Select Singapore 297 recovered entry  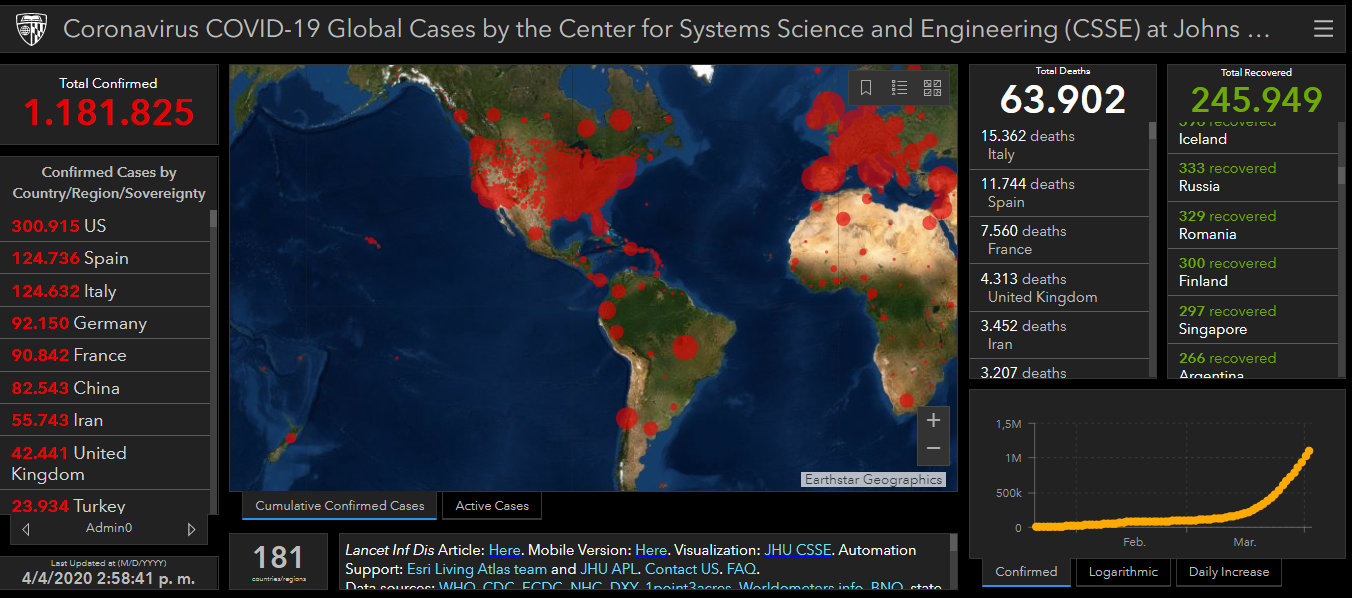coord(1253,320)
